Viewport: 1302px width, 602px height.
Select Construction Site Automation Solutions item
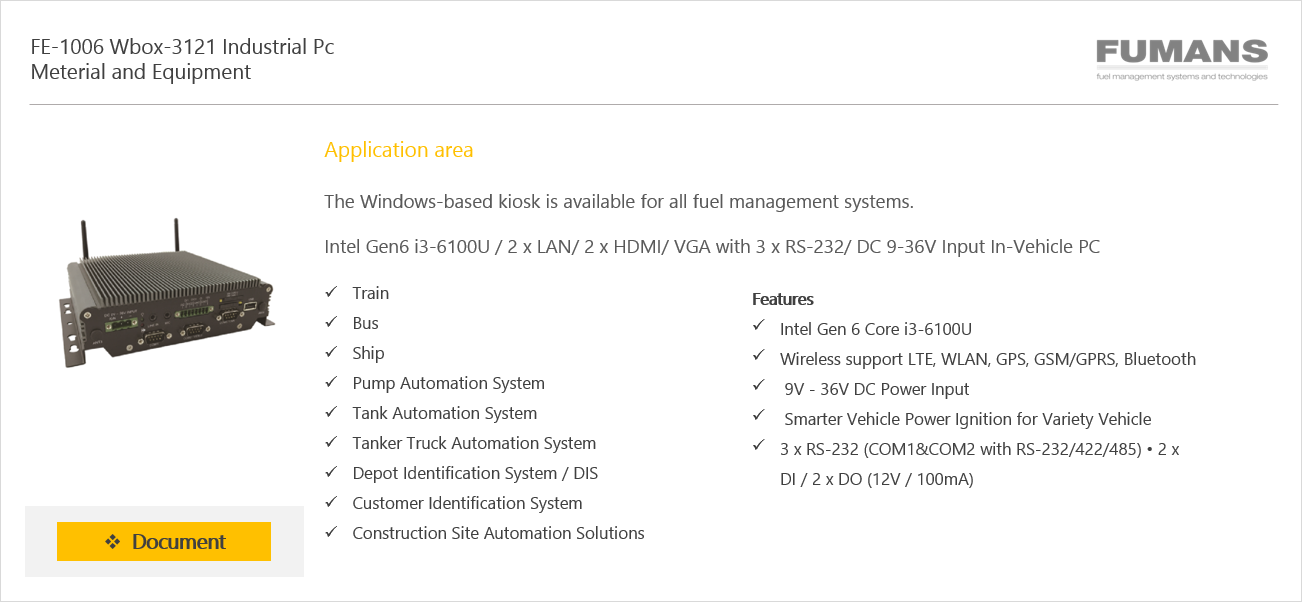(x=498, y=533)
